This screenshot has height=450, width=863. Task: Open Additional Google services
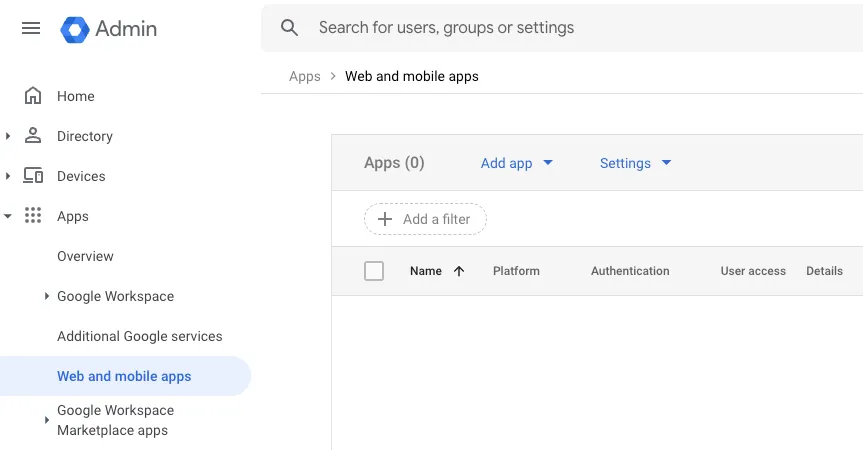140,336
